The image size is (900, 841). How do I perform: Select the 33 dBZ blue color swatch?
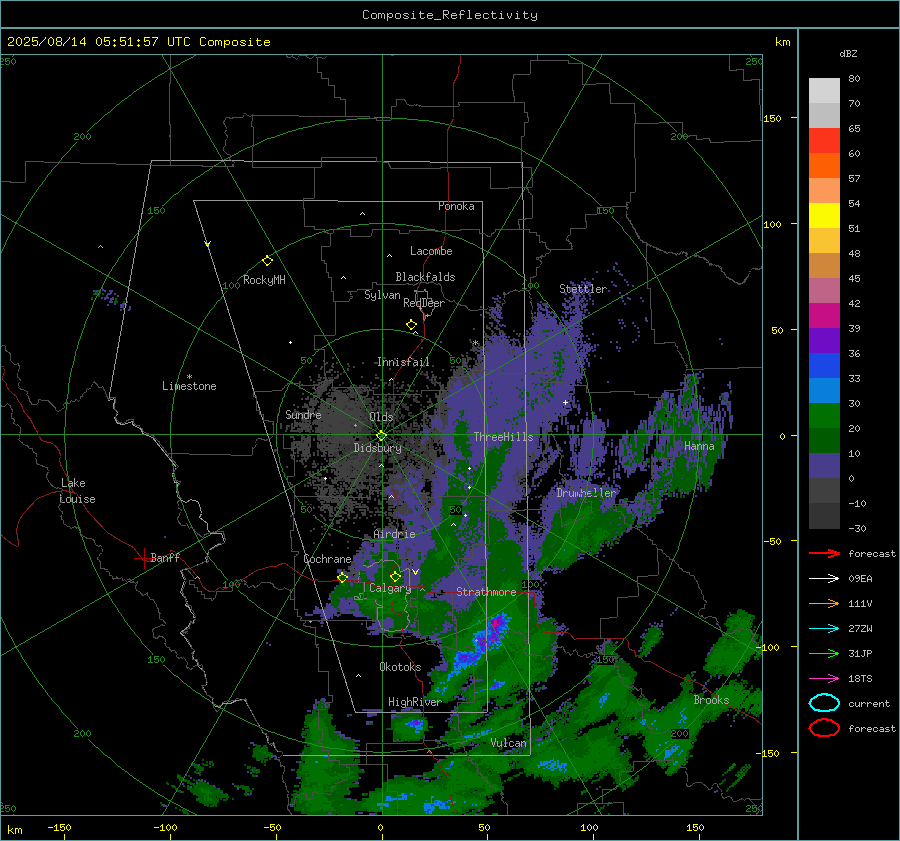(x=824, y=390)
